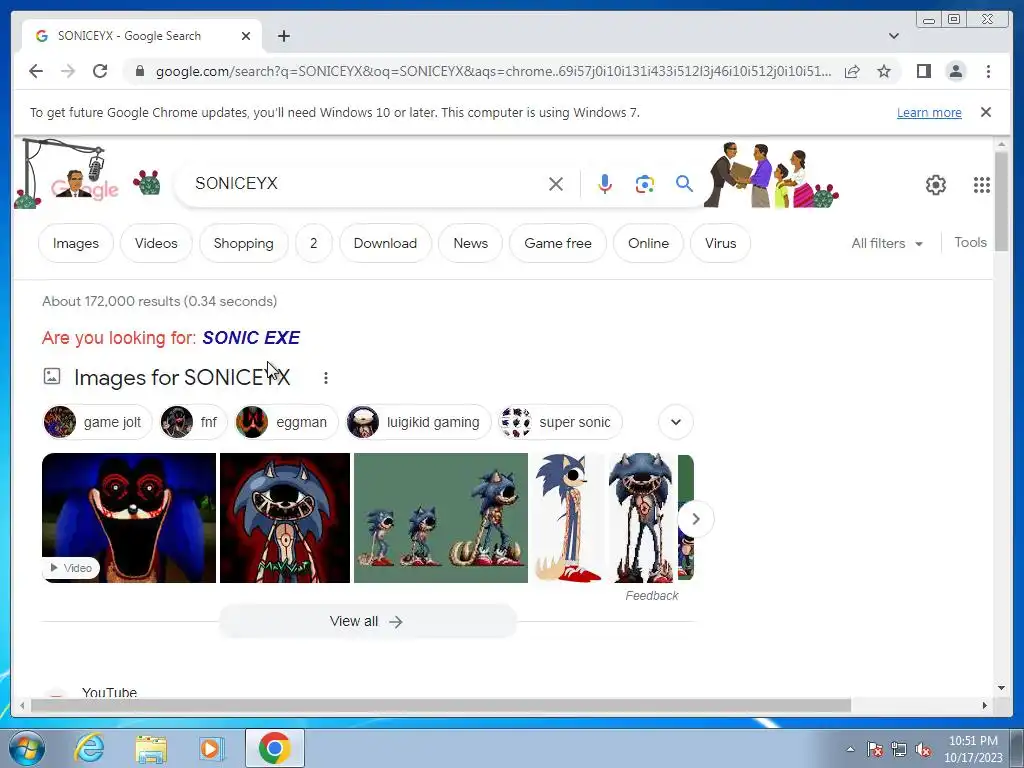This screenshot has height=768, width=1024.
Task: Filter images by eggman chip
Action: click(286, 422)
